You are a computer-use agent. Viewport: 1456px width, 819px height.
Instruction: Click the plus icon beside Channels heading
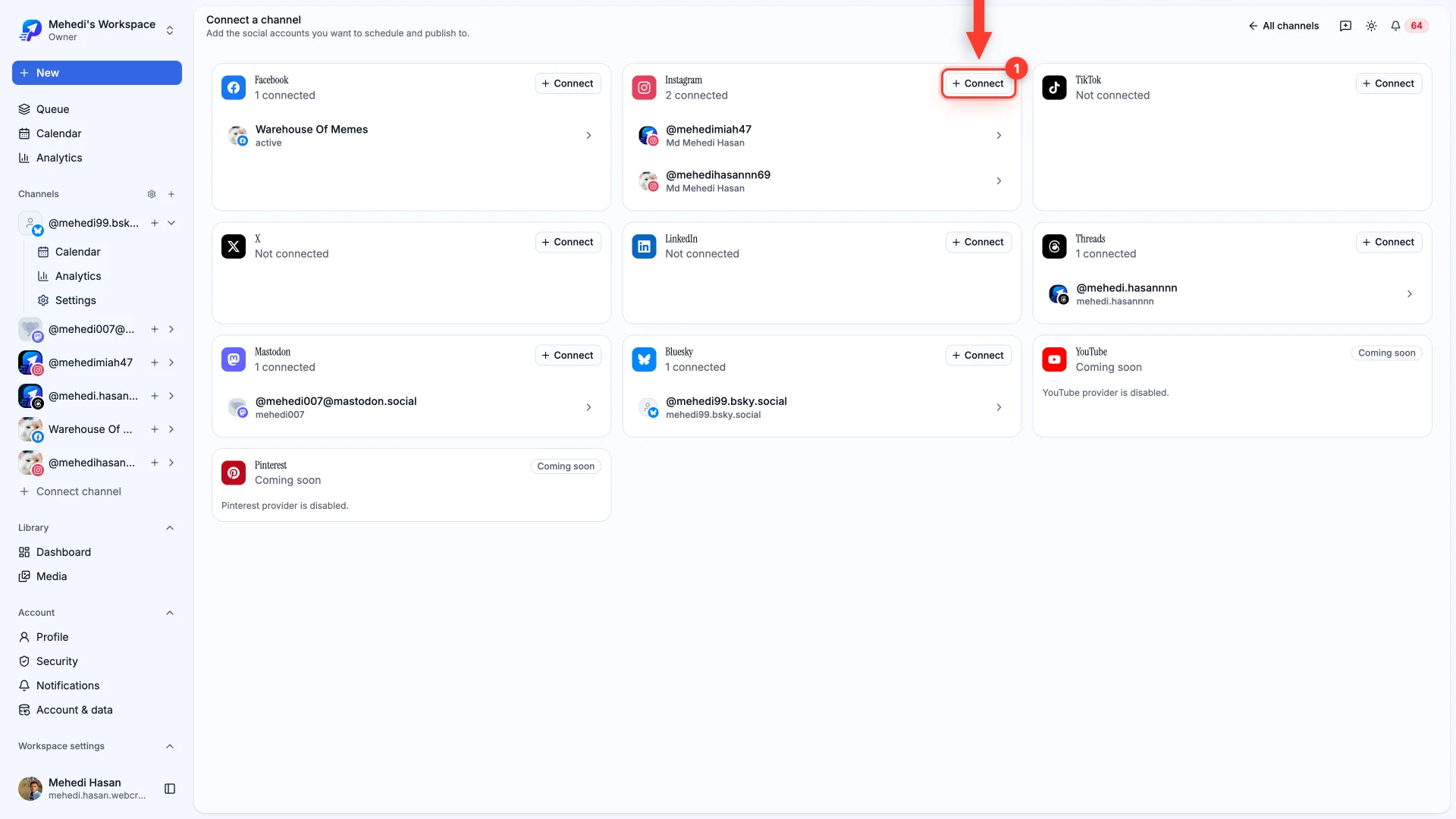click(171, 194)
